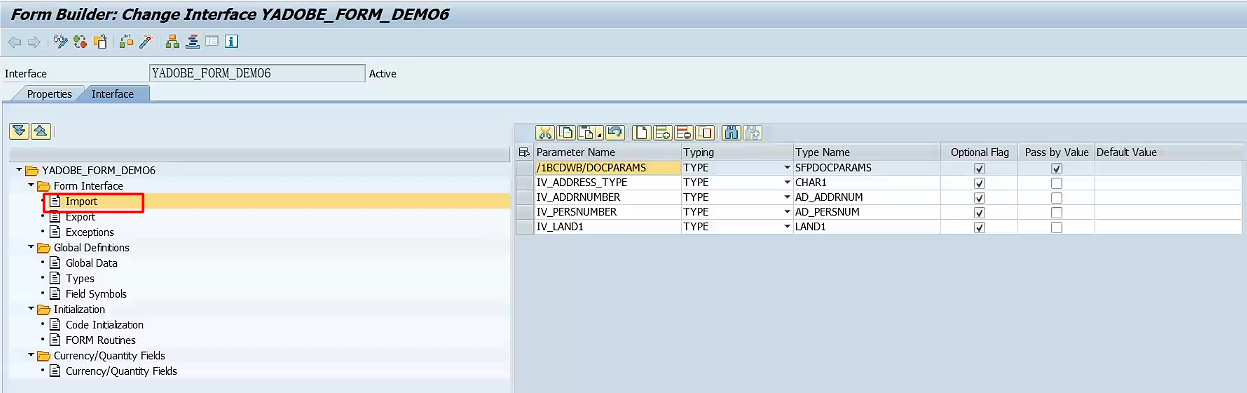Show the object list stack icon
Viewport: 1247px width, 393px height.
pos(192,42)
